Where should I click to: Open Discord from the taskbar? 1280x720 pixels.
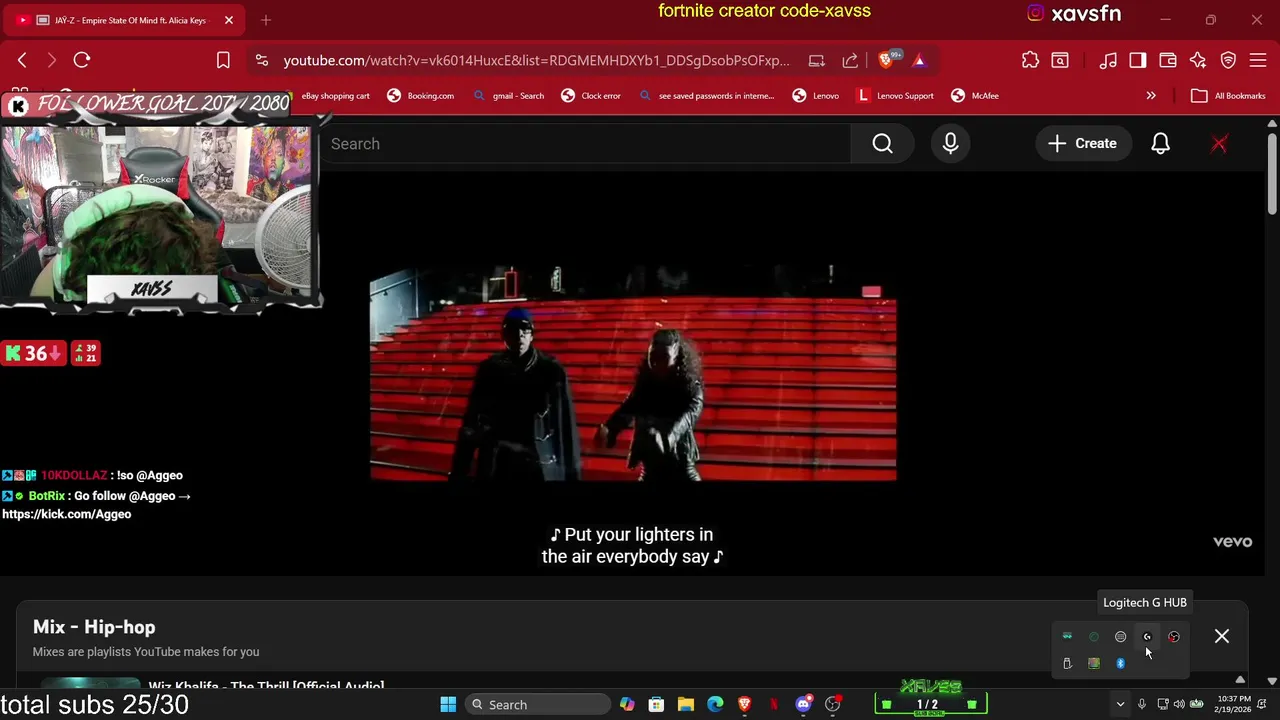tap(803, 705)
